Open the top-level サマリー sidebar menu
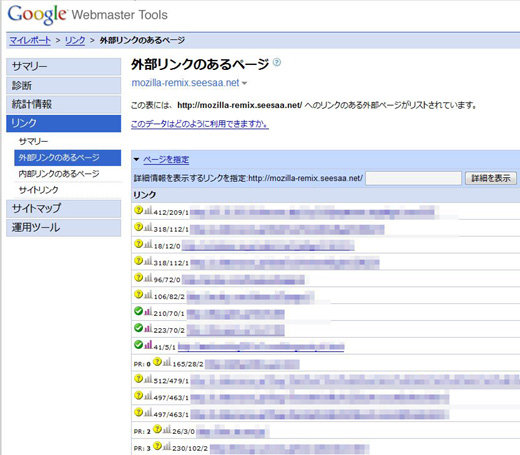Image resolution: width=520 pixels, height=455 pixels. click(63, 66)
